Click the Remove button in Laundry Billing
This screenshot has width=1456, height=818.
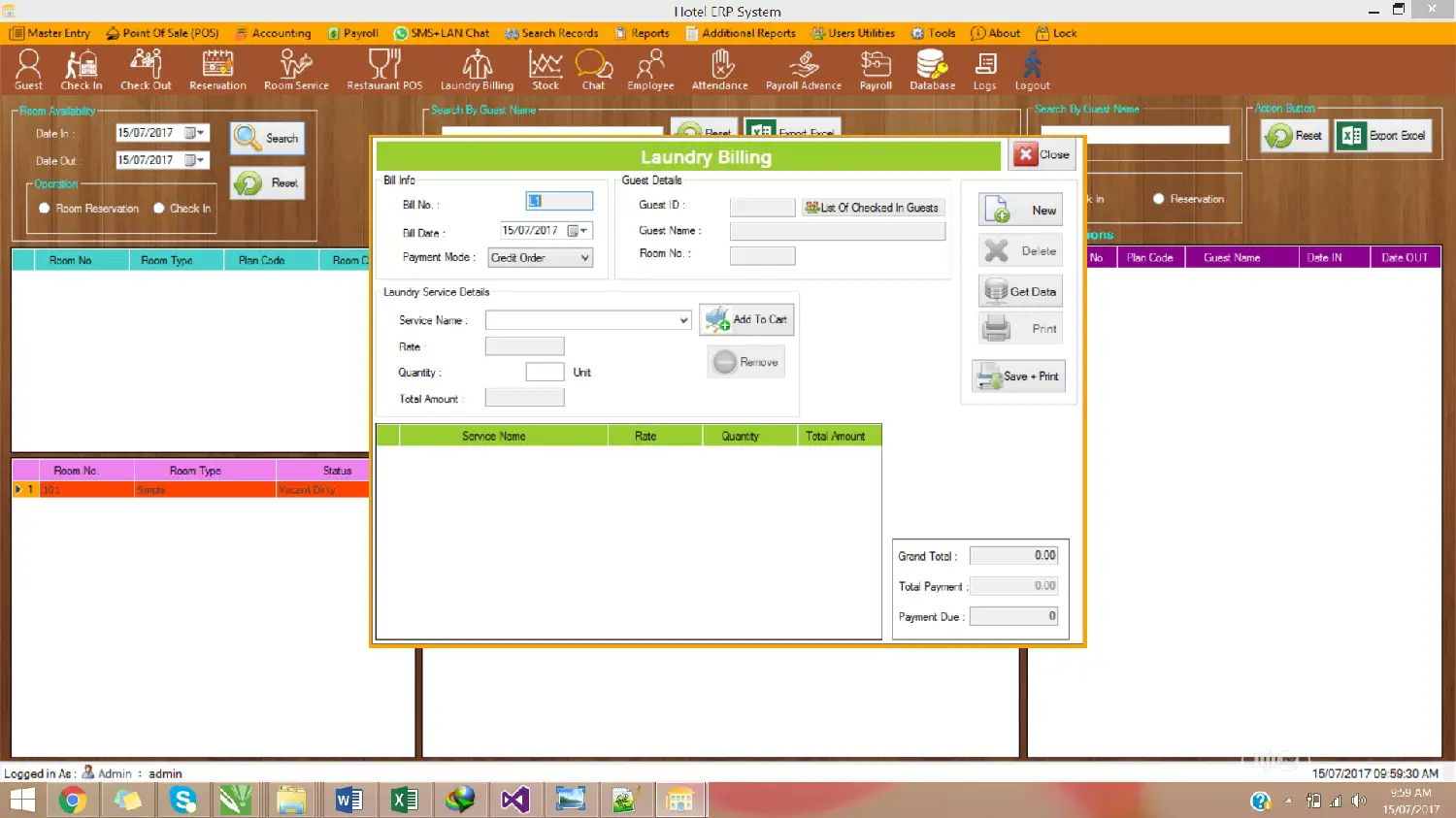[x=746, y=362]
